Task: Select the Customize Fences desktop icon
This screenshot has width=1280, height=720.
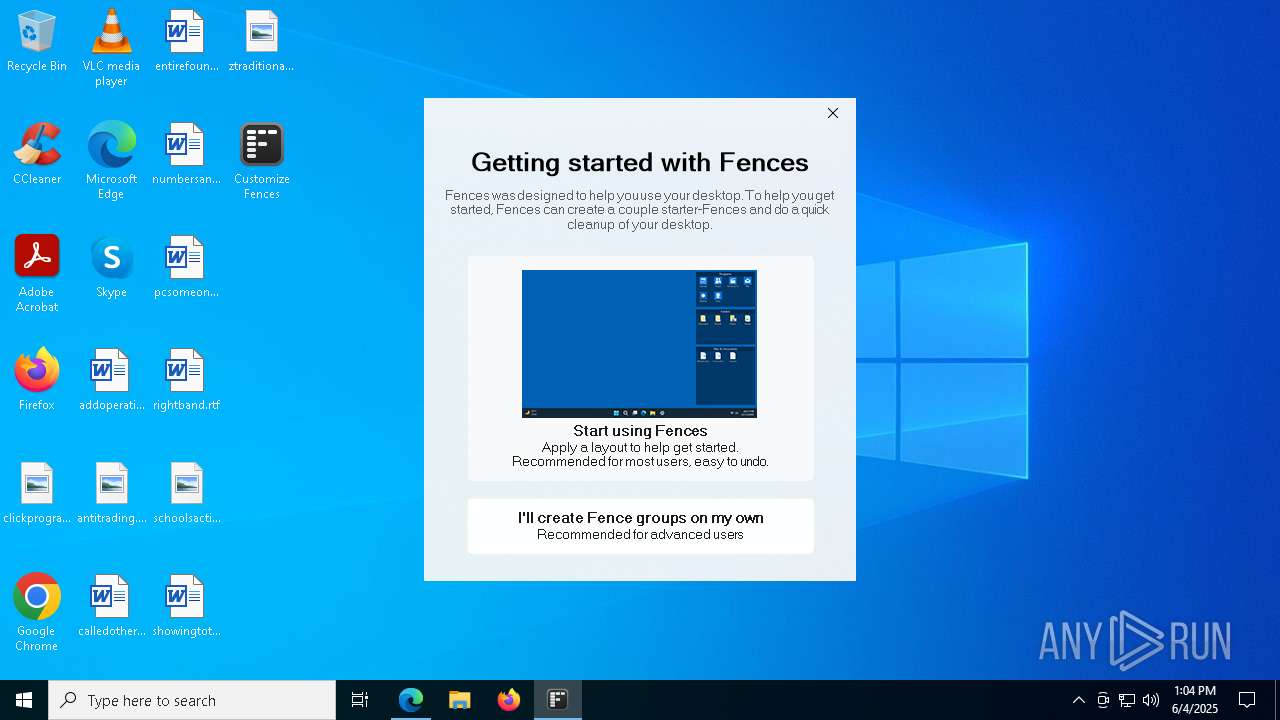Action: 261,161
